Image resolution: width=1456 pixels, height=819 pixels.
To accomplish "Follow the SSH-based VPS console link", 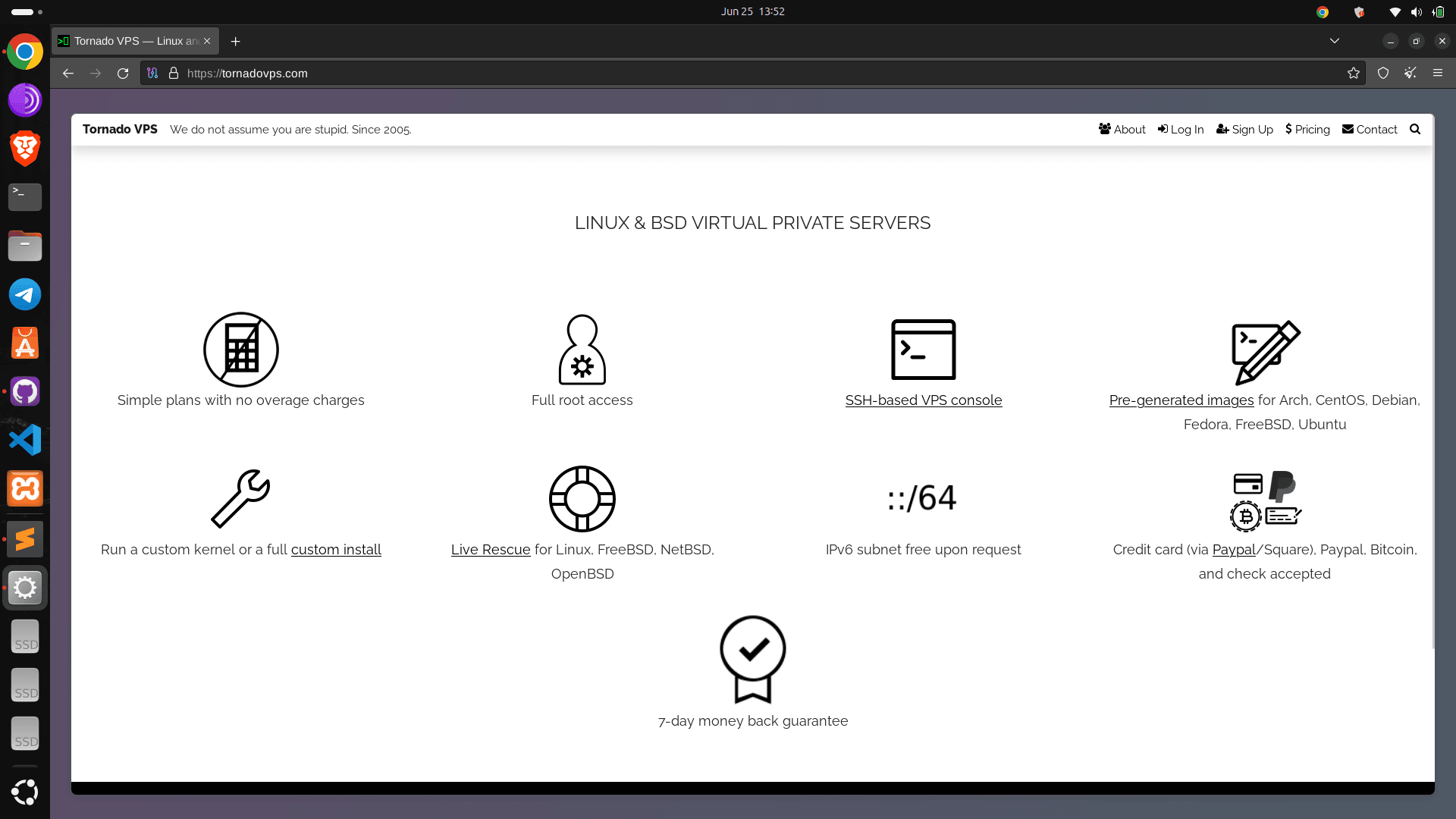I will click(924, 400).
